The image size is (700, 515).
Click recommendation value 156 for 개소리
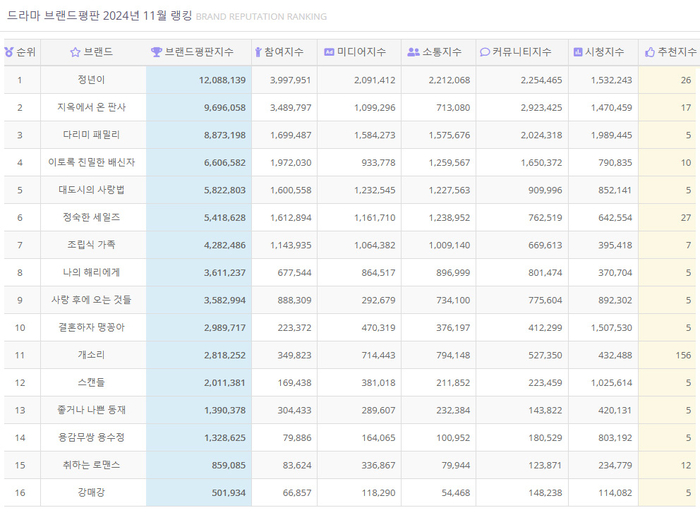pyautogui.click(x=683, y=355)
